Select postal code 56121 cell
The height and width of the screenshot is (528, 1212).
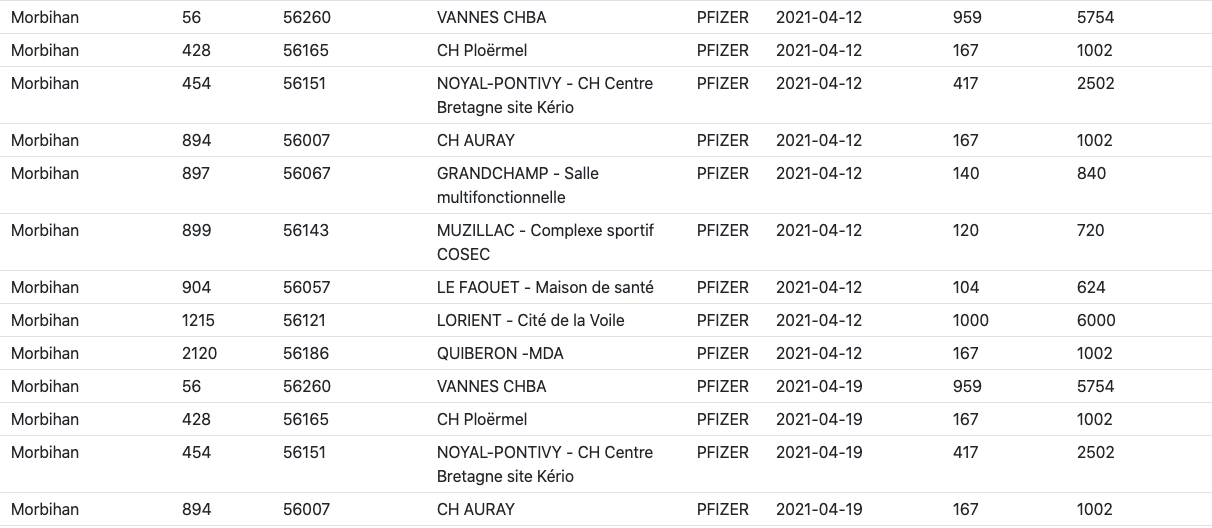305,320
